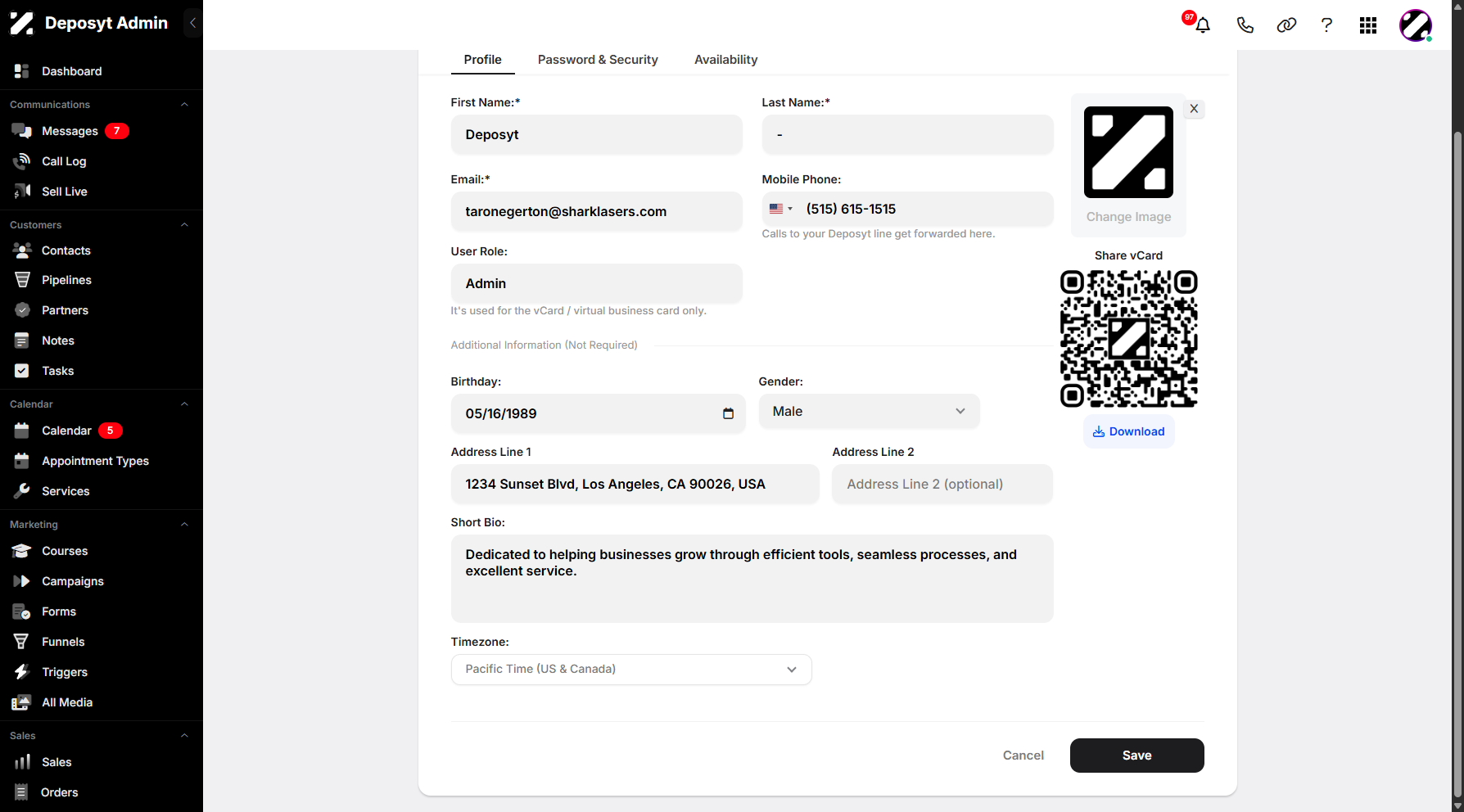Collapse the Communications section

tap(184, 105)
